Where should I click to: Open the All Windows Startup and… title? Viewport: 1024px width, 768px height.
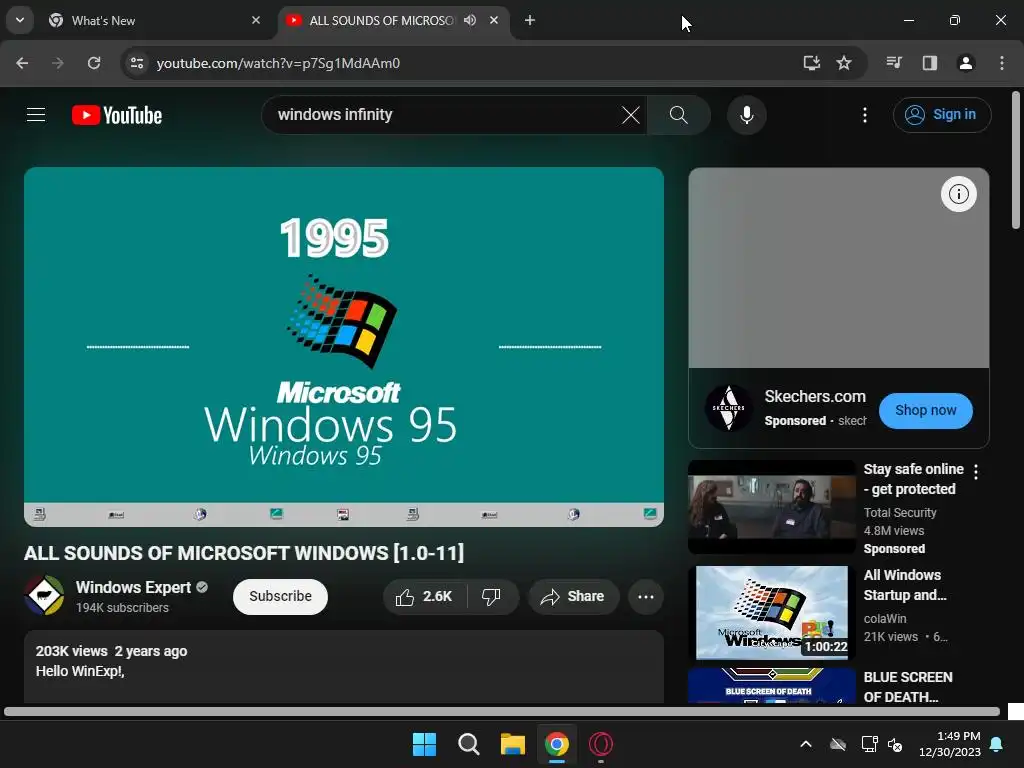[904, 585]
